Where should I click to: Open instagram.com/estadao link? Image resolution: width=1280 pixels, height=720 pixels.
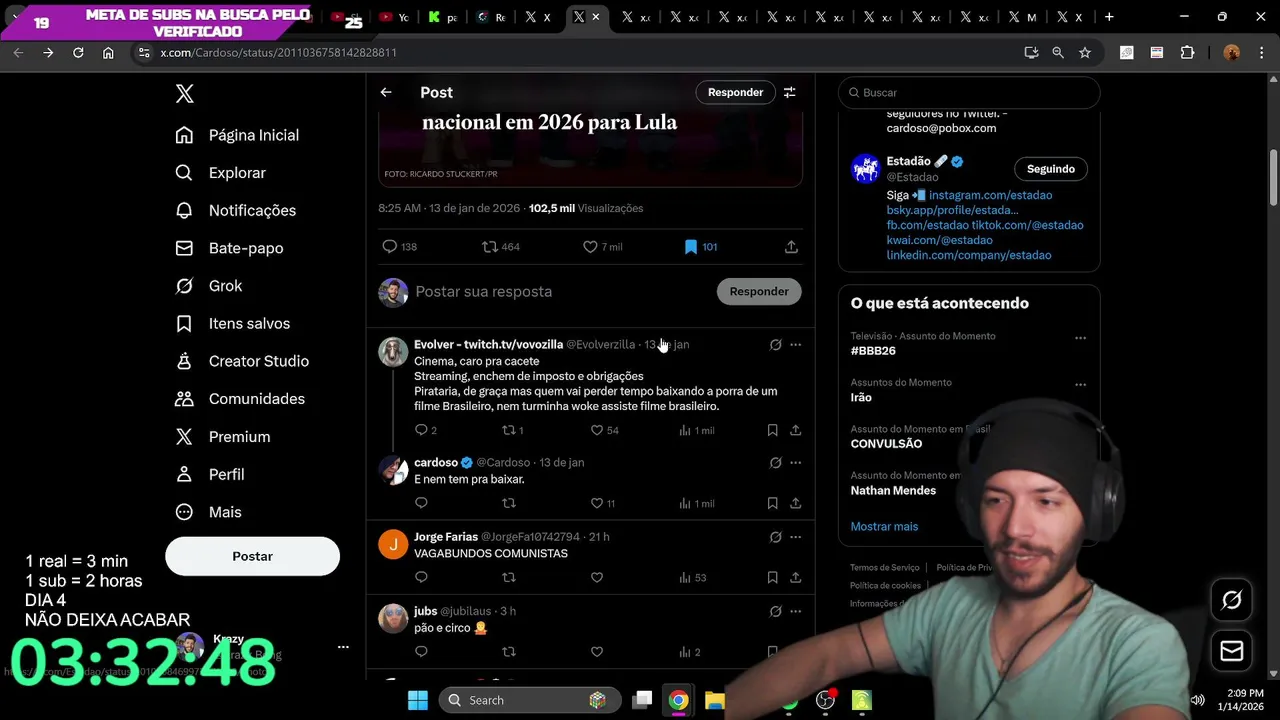[x=990, y=195]
